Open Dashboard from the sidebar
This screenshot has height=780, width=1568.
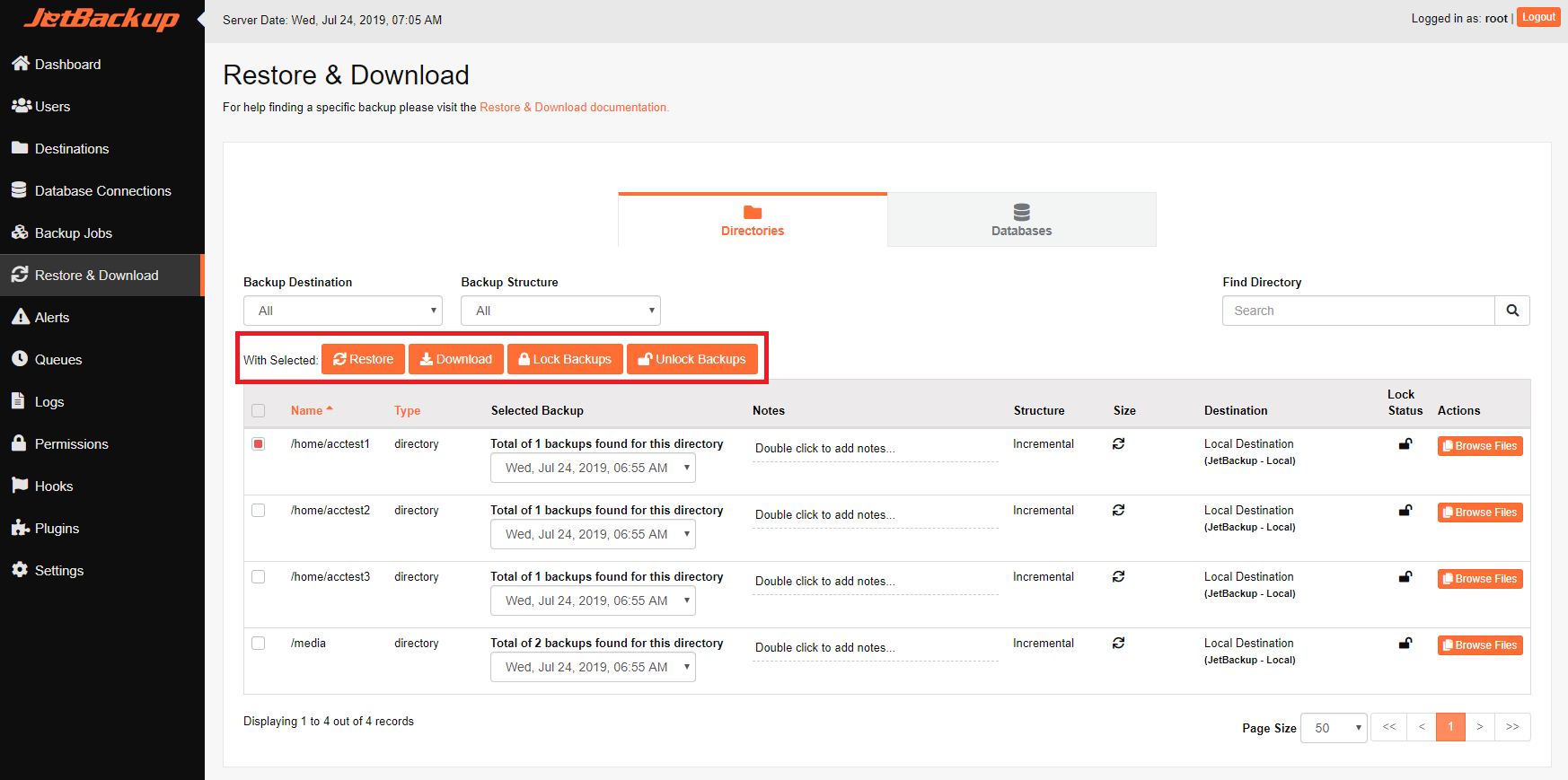pyautogui.click(x=102, y=64)
